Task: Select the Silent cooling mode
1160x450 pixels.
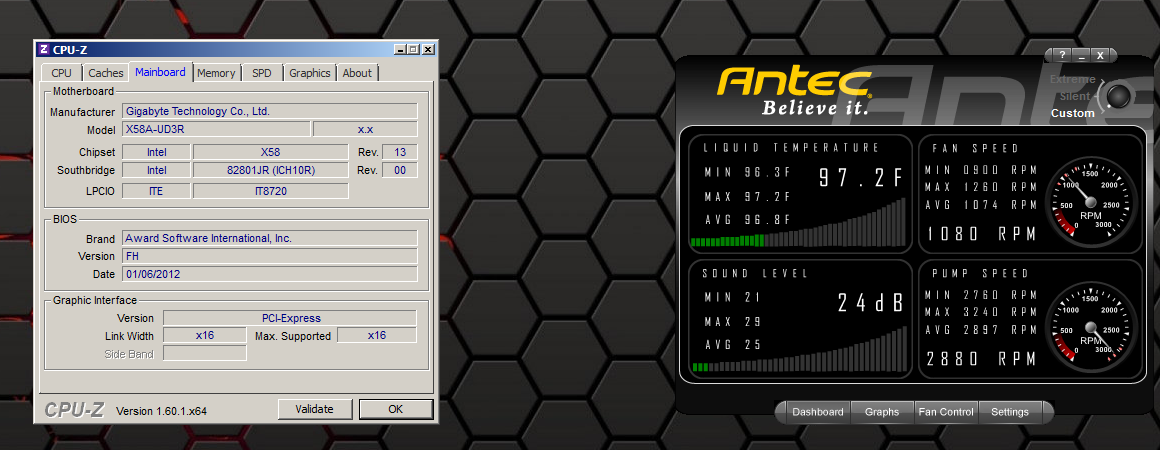Action: [1074, 96]
